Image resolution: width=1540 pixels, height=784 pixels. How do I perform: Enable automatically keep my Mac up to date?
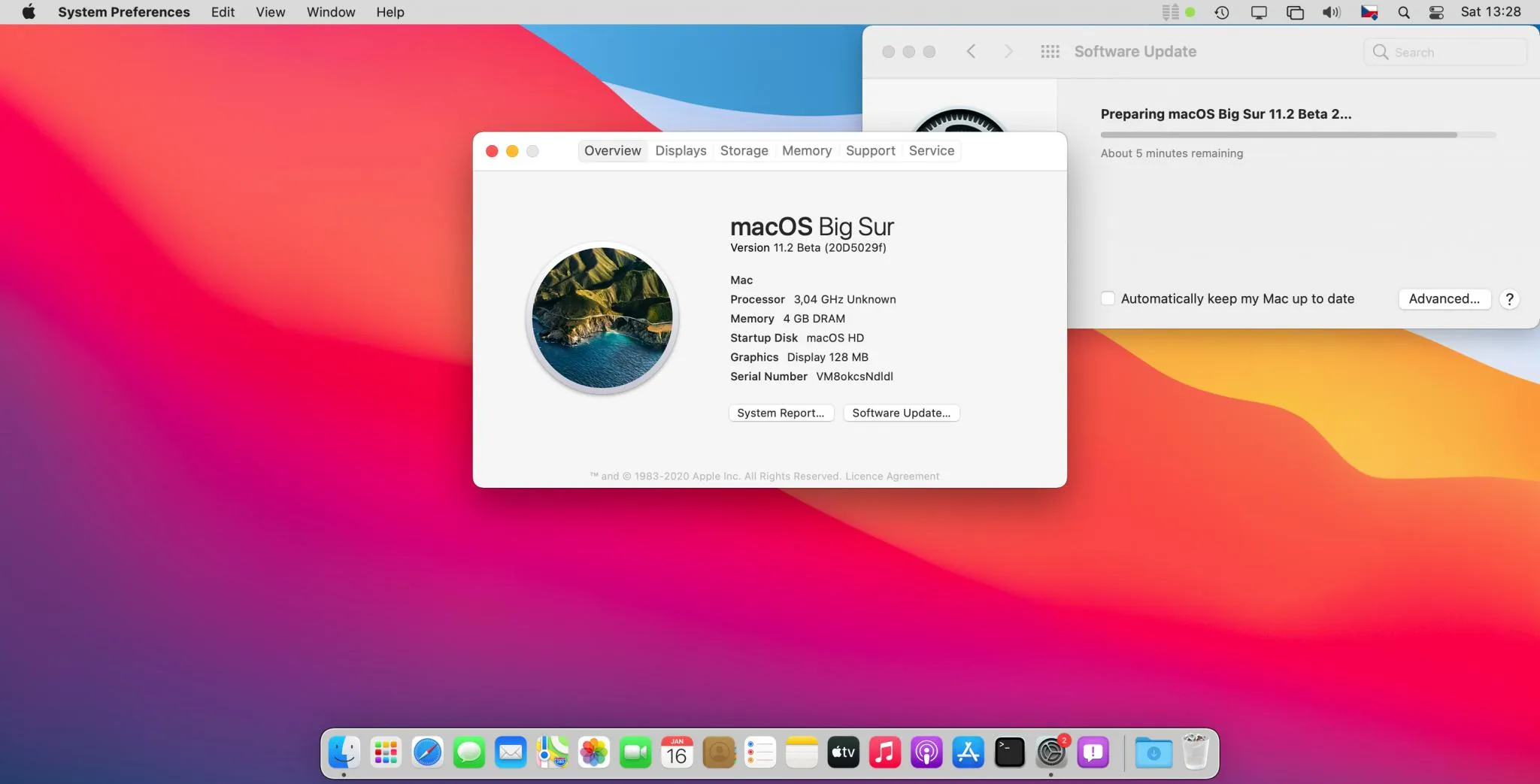click(x=1108, y=298)
